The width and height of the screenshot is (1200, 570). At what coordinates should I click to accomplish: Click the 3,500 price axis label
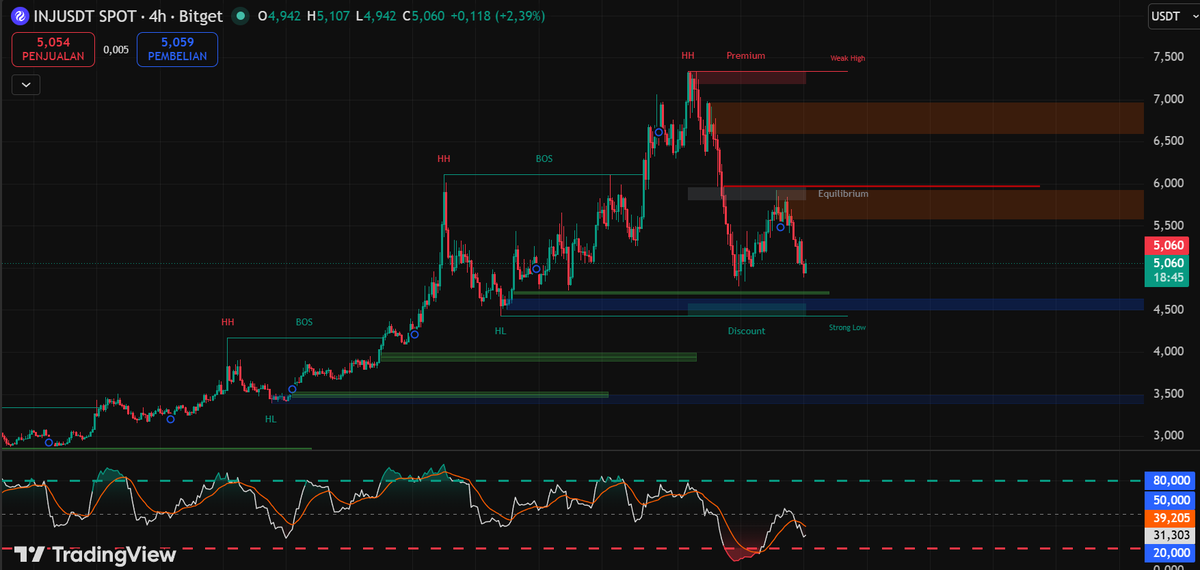point(1167,394)
